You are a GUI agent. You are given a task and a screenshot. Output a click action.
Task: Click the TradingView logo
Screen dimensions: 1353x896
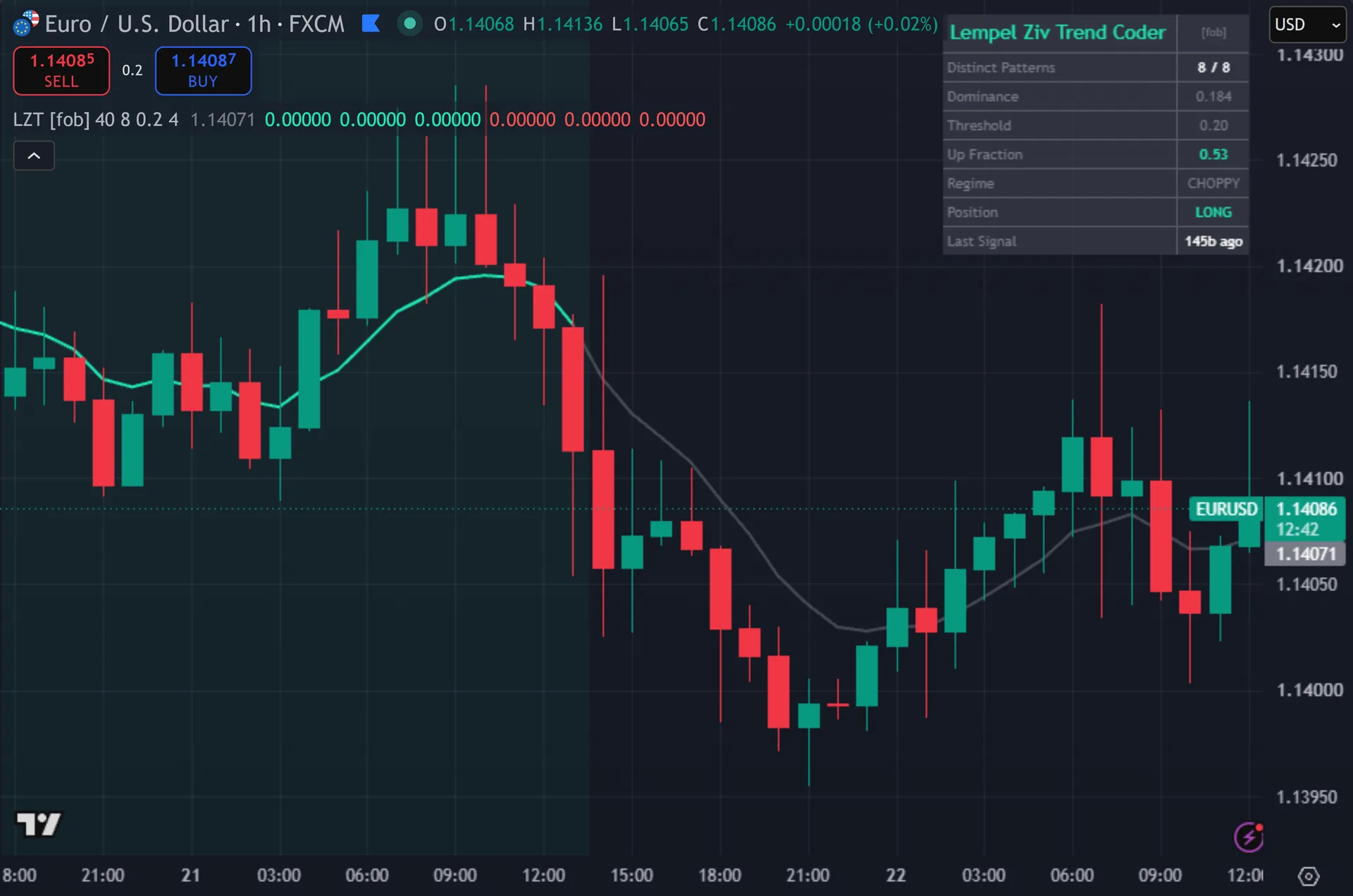39,824
